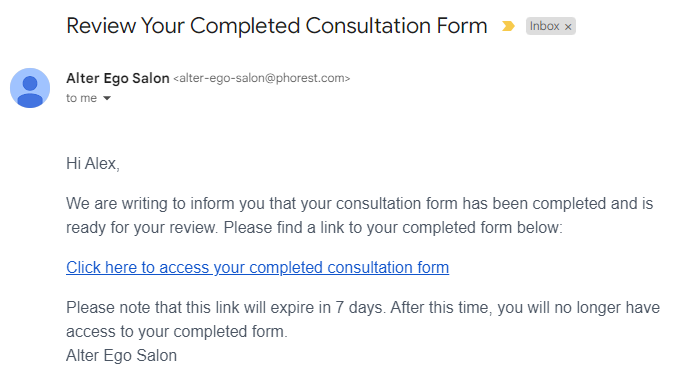The image size is (682, 373).
Task: Click the Inbox label chip text
Action: point(544,26)
